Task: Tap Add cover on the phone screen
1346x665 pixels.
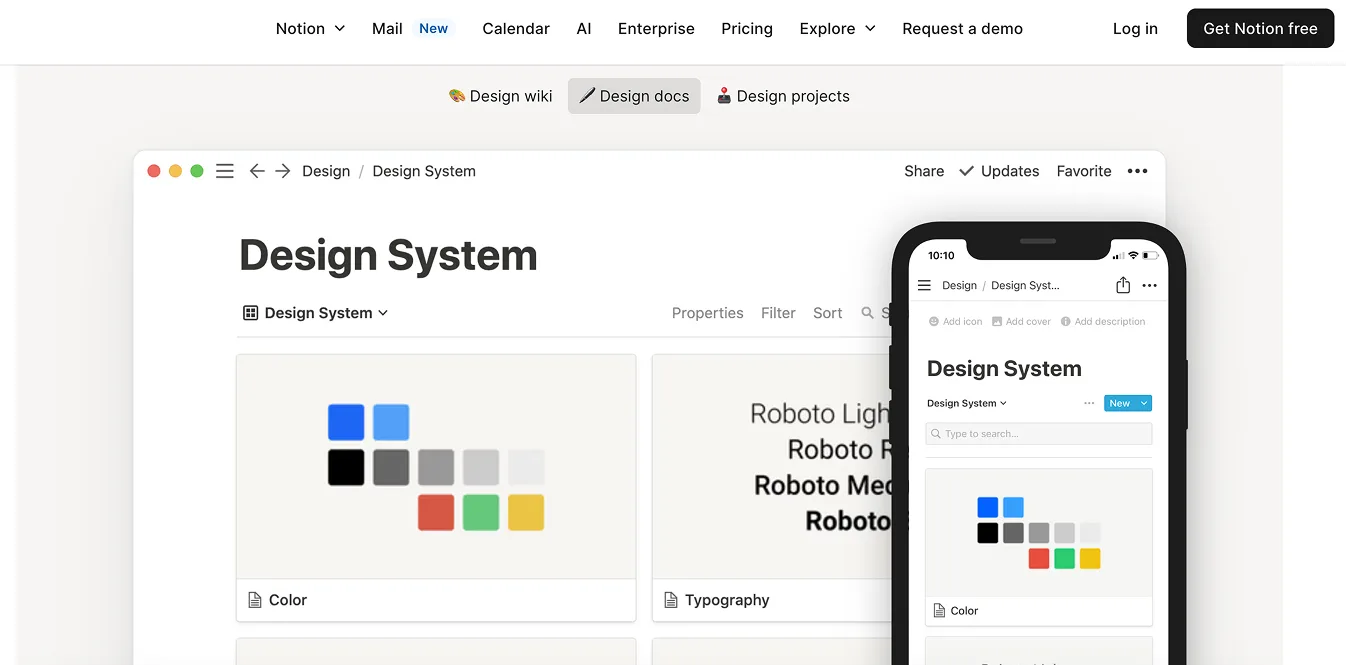Action: [1021, 321]
